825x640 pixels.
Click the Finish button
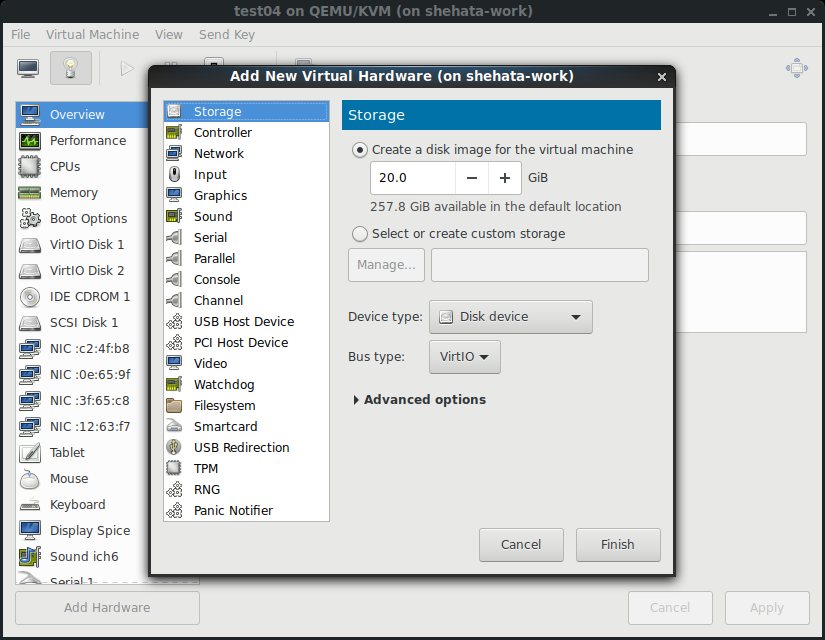[618, 545]
